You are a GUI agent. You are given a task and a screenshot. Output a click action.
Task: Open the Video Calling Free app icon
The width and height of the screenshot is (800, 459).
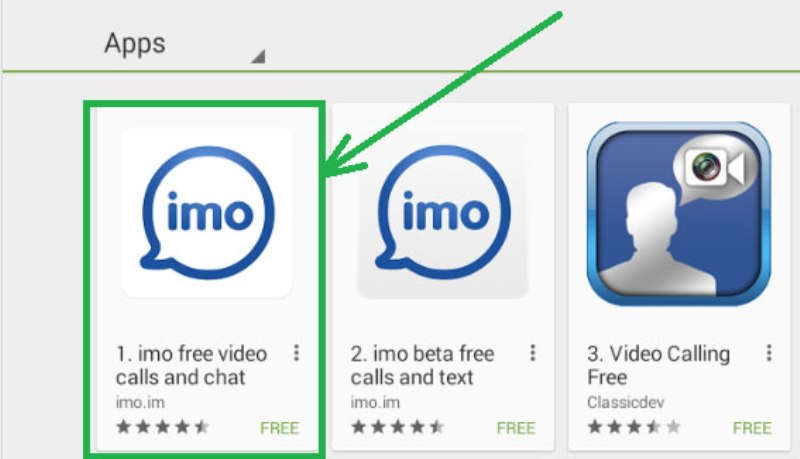[679, 213]
